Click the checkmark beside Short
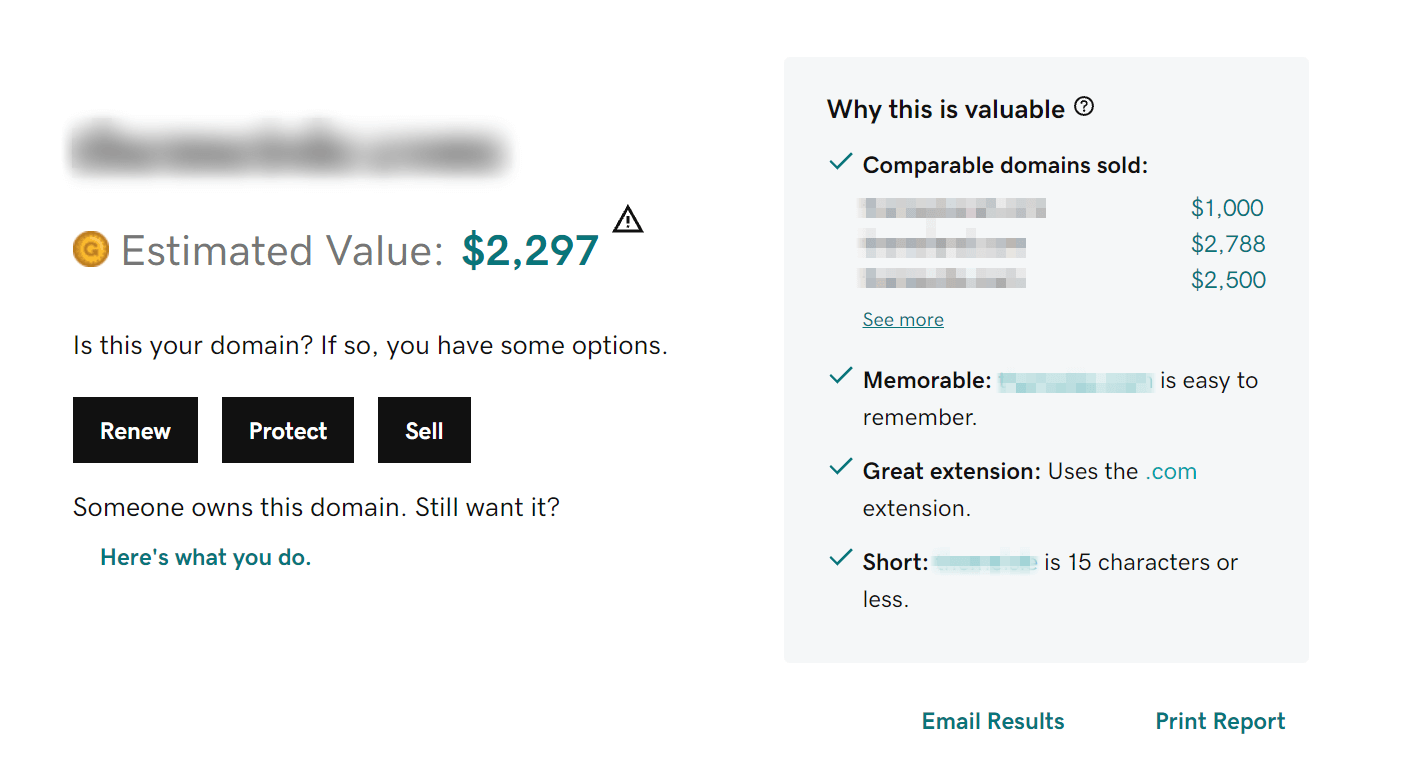Image resolution: width=1401 pixels, height=773 pixels. click(x=840, y=558)
